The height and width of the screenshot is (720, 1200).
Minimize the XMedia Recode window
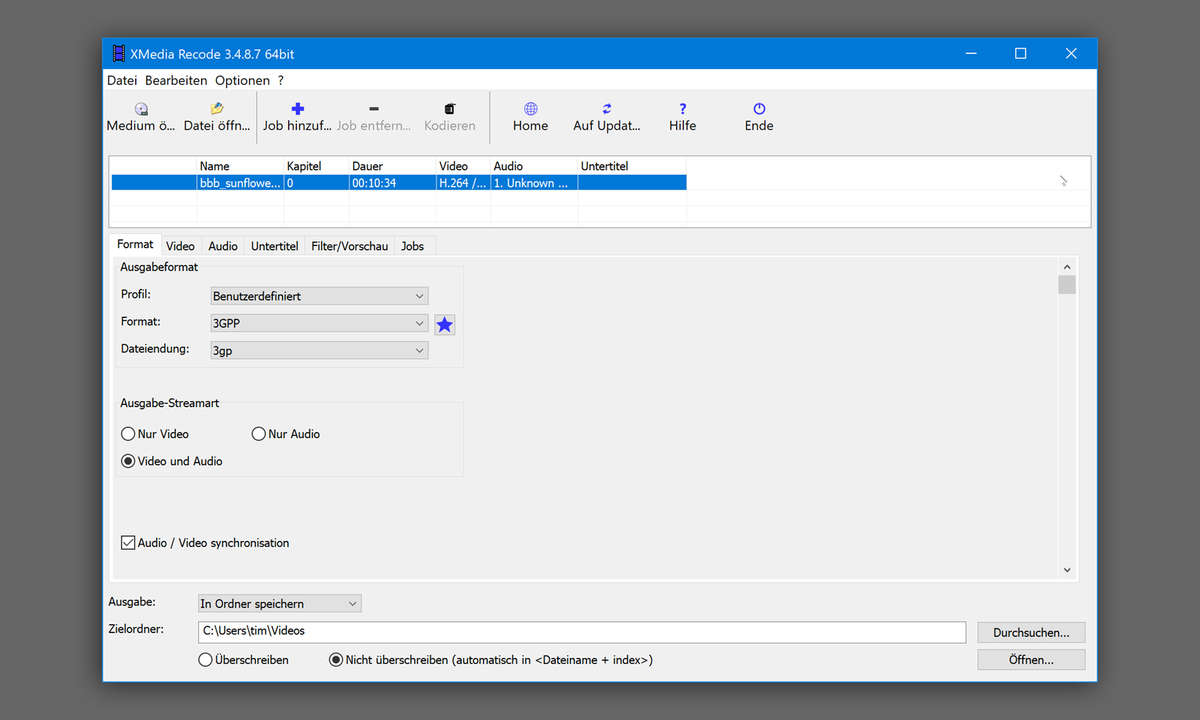(x=970, y=53)
